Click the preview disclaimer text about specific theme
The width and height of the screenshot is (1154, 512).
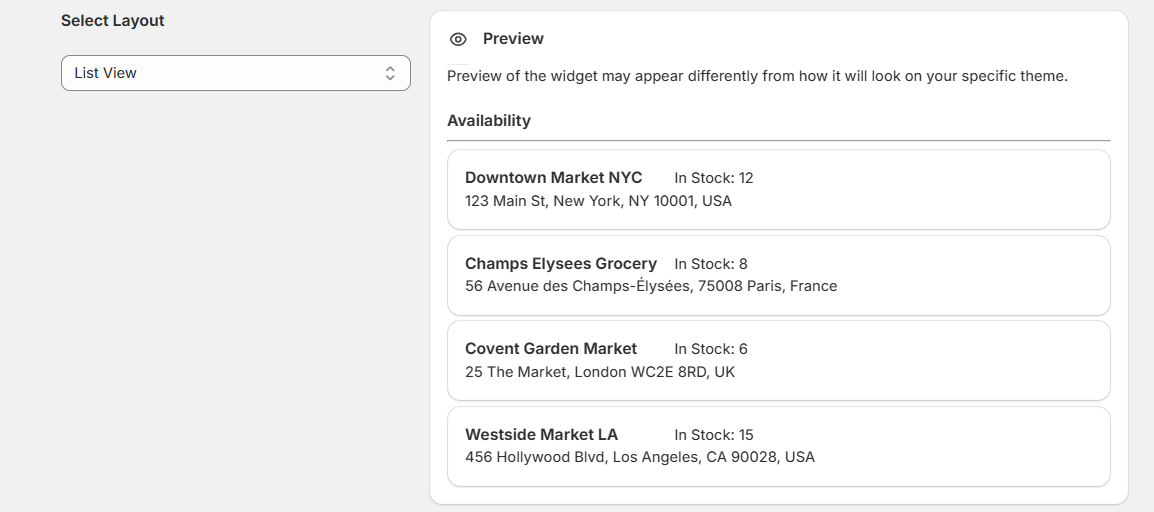(757, 76)
